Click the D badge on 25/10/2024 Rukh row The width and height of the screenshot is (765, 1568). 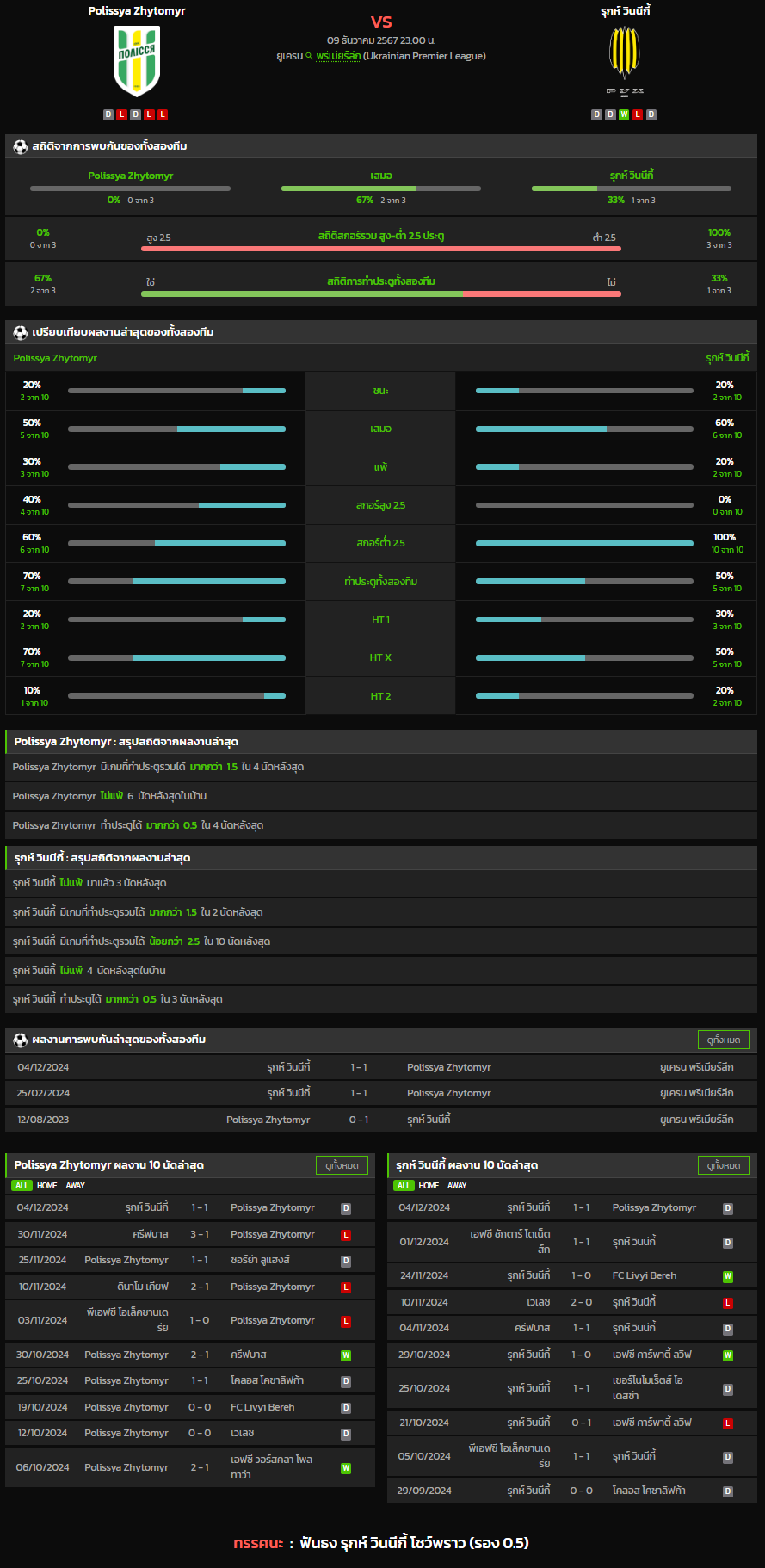coord(728,1389)
